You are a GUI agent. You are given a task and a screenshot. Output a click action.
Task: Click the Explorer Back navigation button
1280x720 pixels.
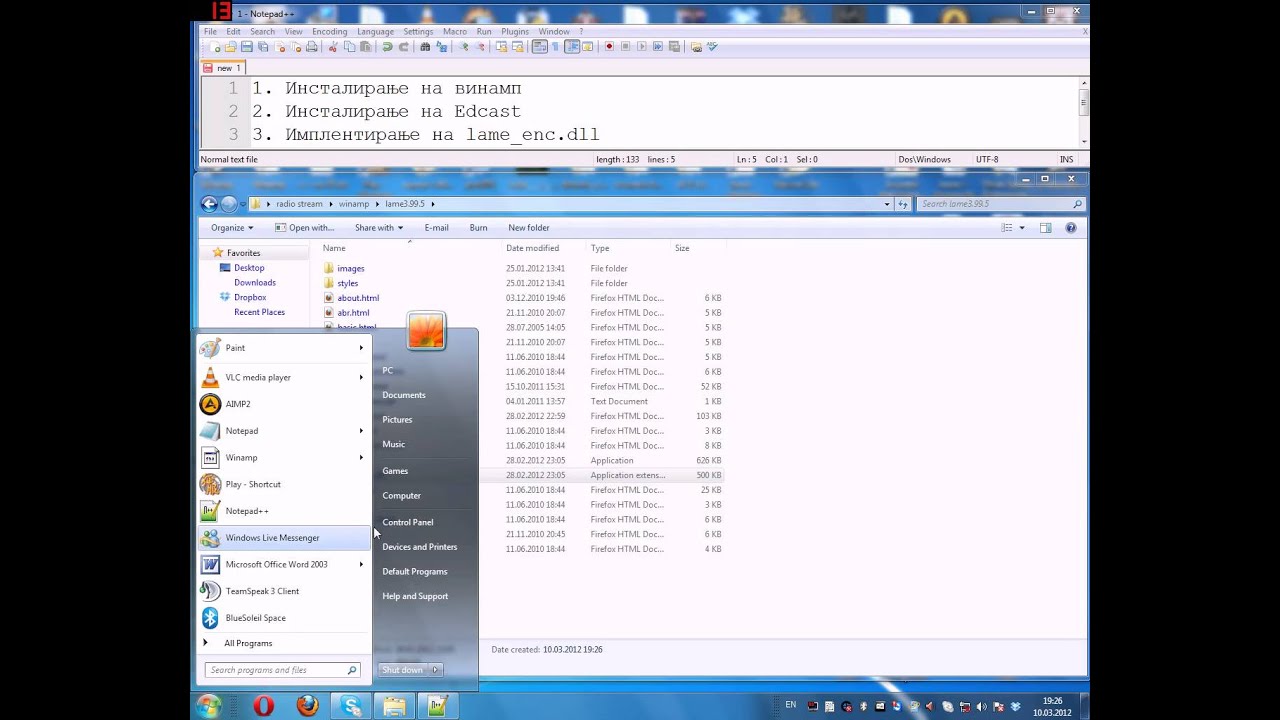[209, 204]
